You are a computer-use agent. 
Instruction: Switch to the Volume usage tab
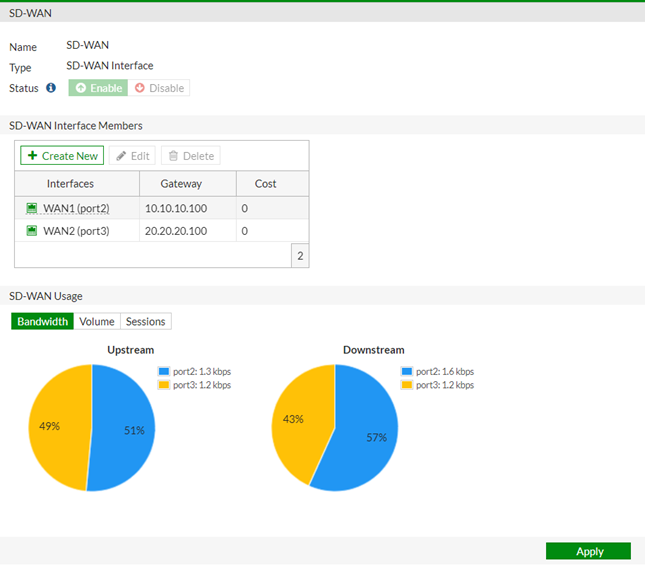pyautogui.click(x=97, y=321)
